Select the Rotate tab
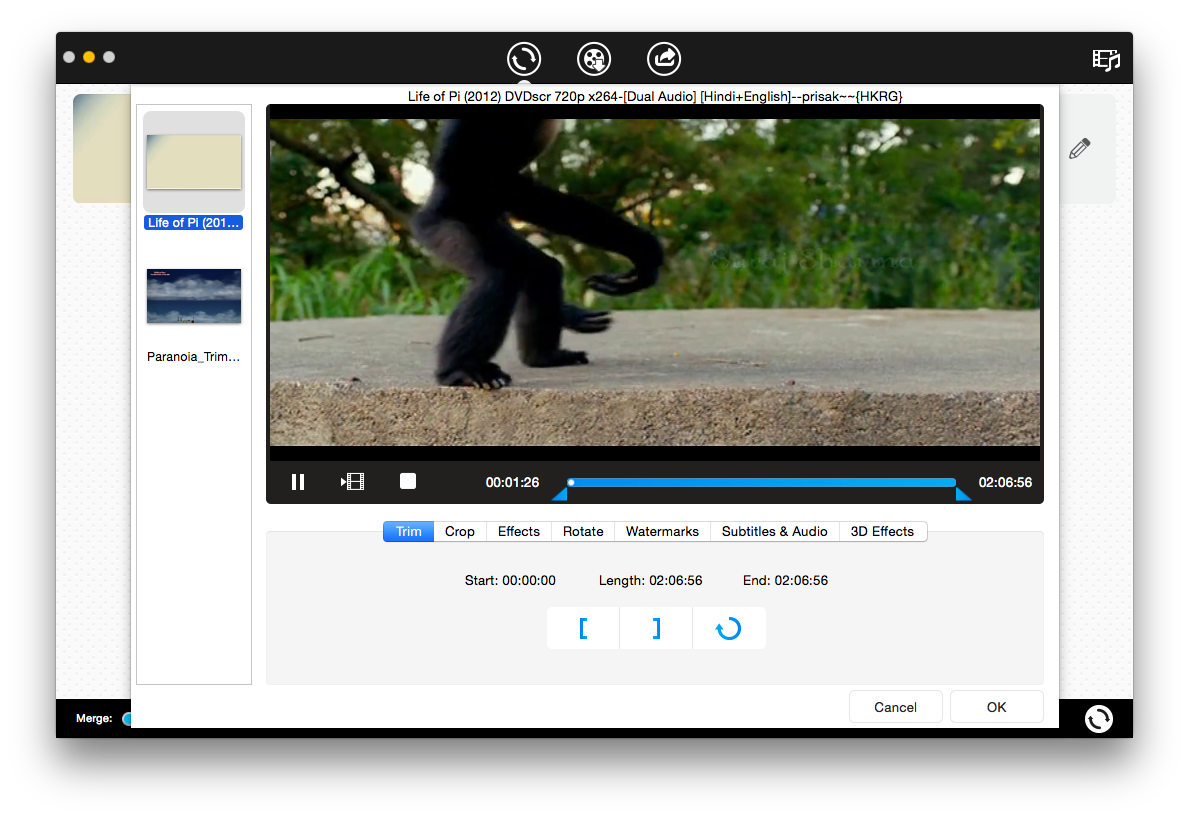 [x=583, y=531]
